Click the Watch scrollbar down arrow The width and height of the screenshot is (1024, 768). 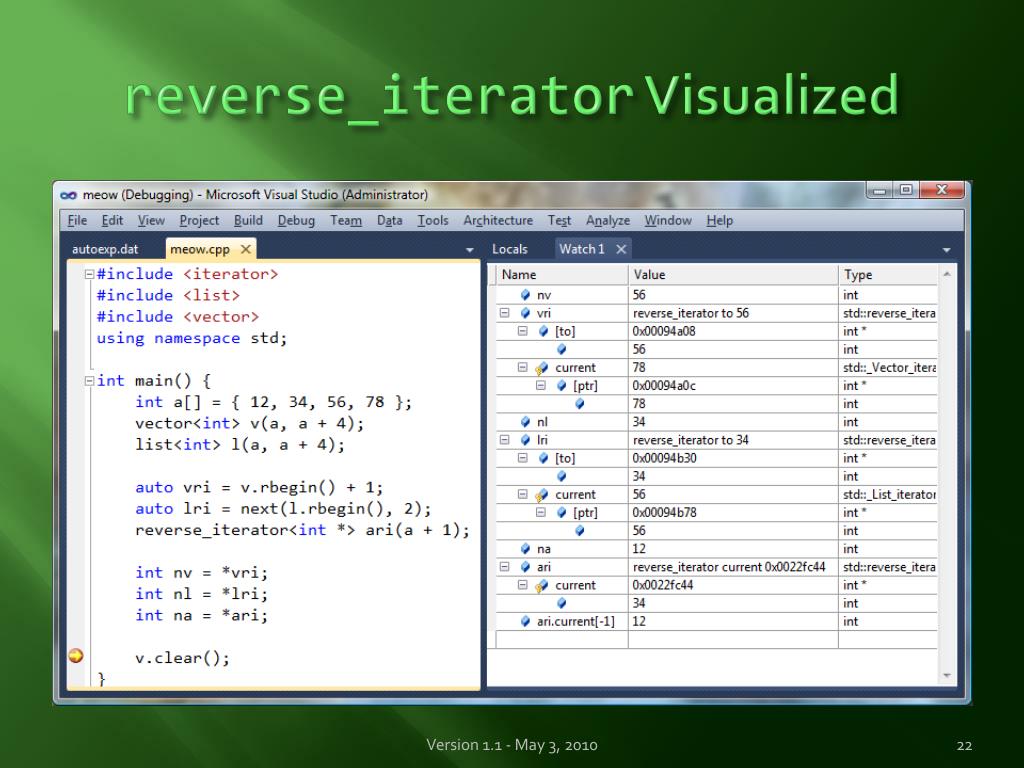click(x=947, y=676)
